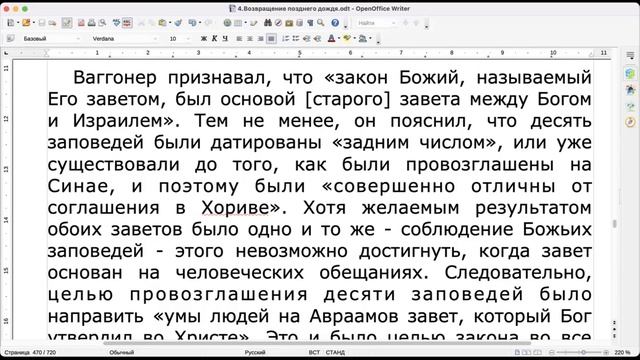Toggle bold Ж formatting
The height and width of the screenshot is (360, 640).
(204, 38)
